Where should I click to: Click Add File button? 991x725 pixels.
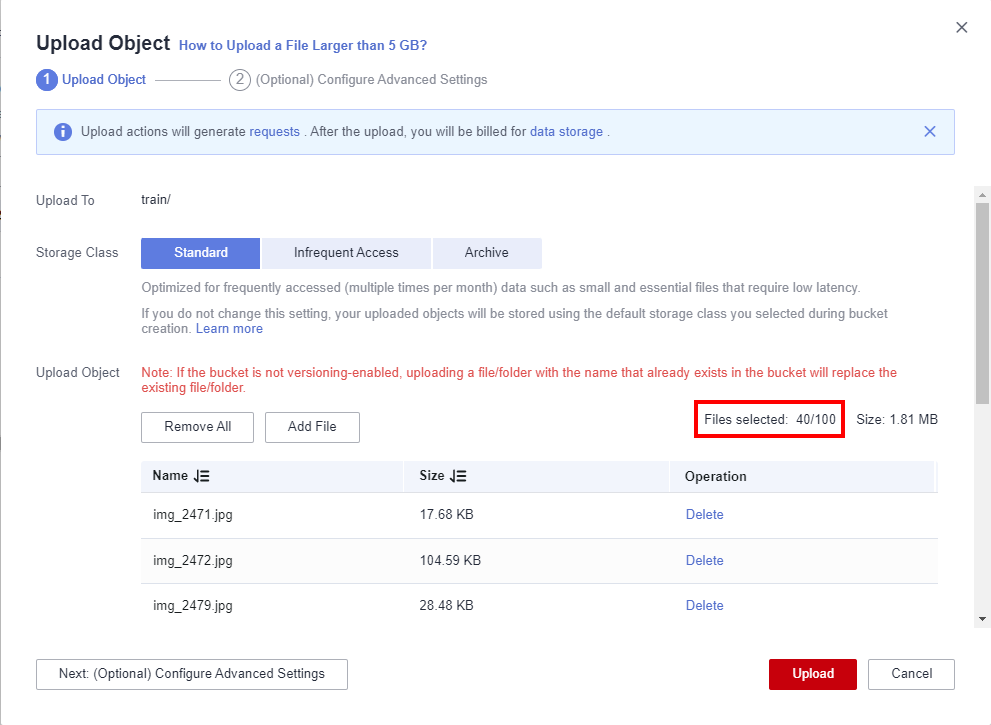312,427
